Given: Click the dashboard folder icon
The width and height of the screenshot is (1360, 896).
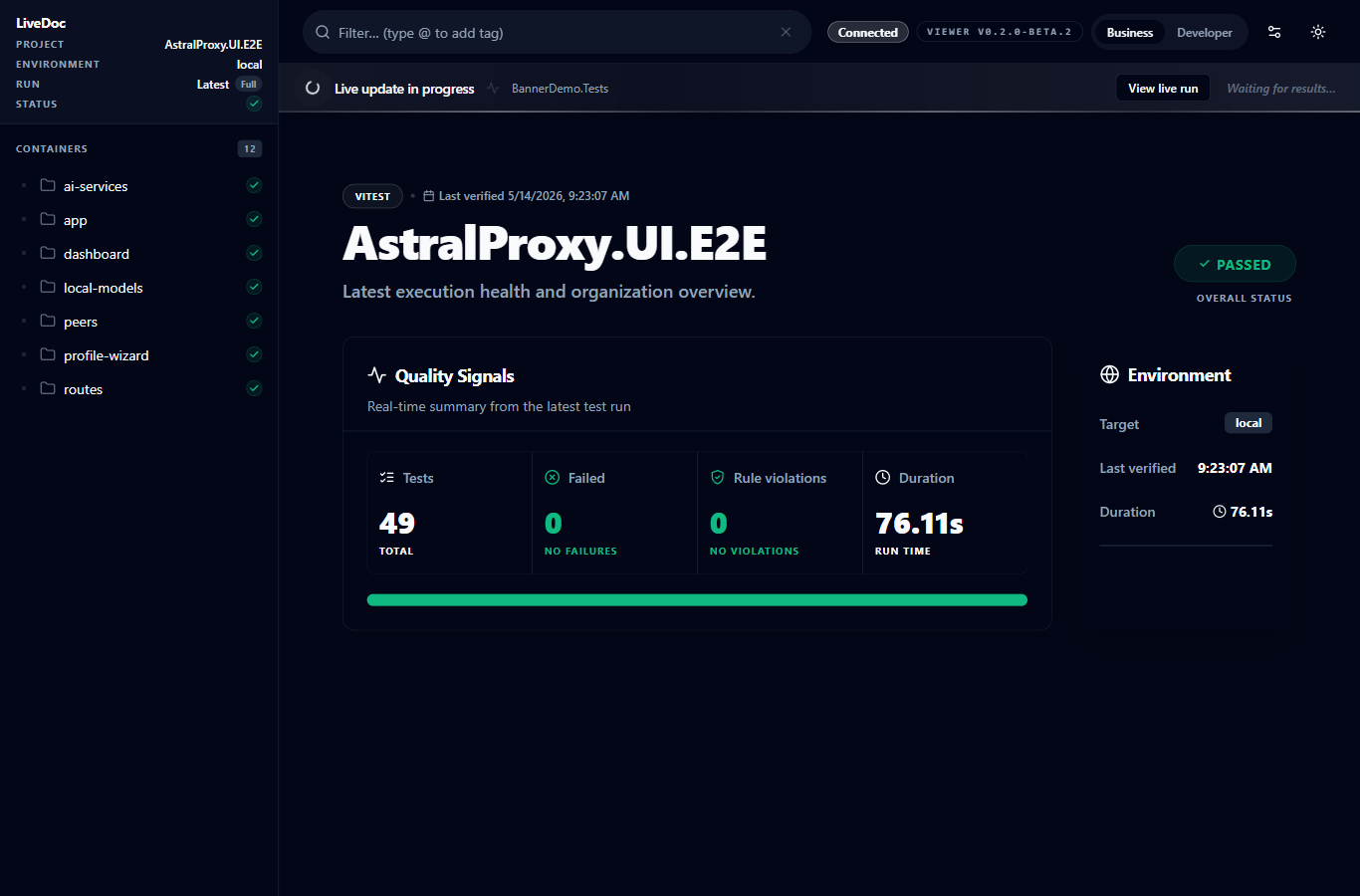Looking at the screenshot, I should pyautogui.click(x=48, y=253).
